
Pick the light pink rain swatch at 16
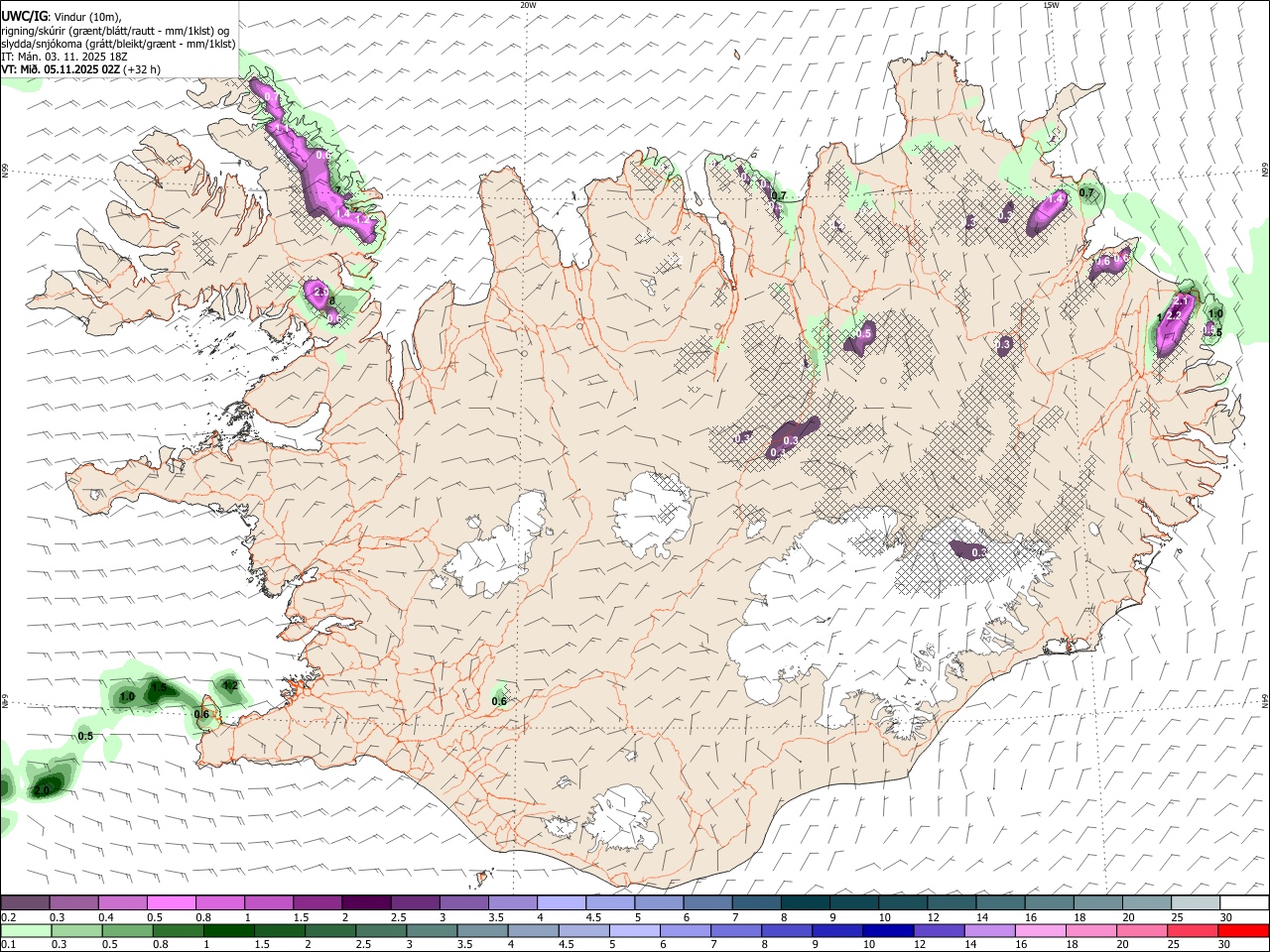1041,930
